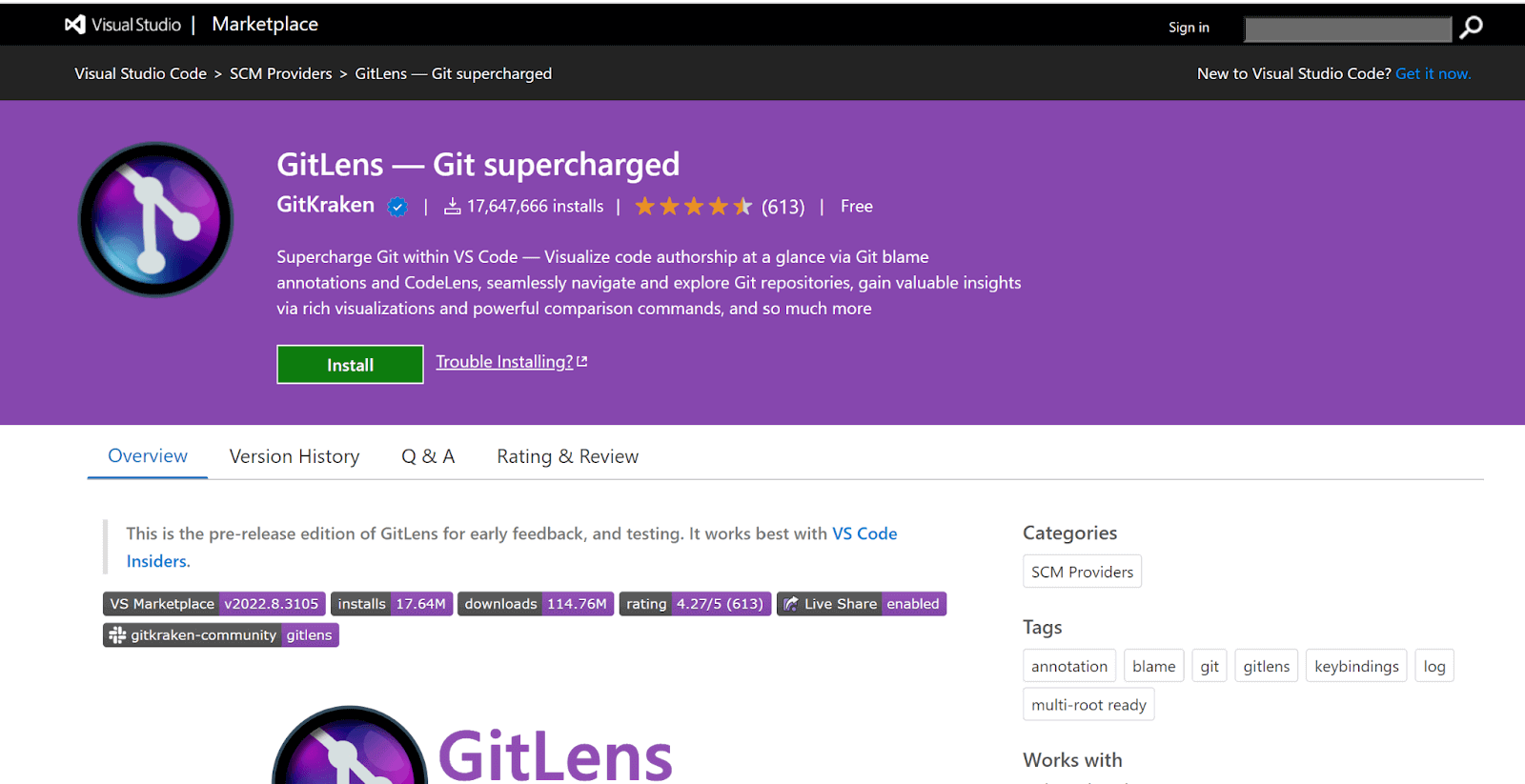This screenshot has width=1525, height=784.
Task: Click the Works with heading
Action: pyautogui.click(x=1073, y=760)
